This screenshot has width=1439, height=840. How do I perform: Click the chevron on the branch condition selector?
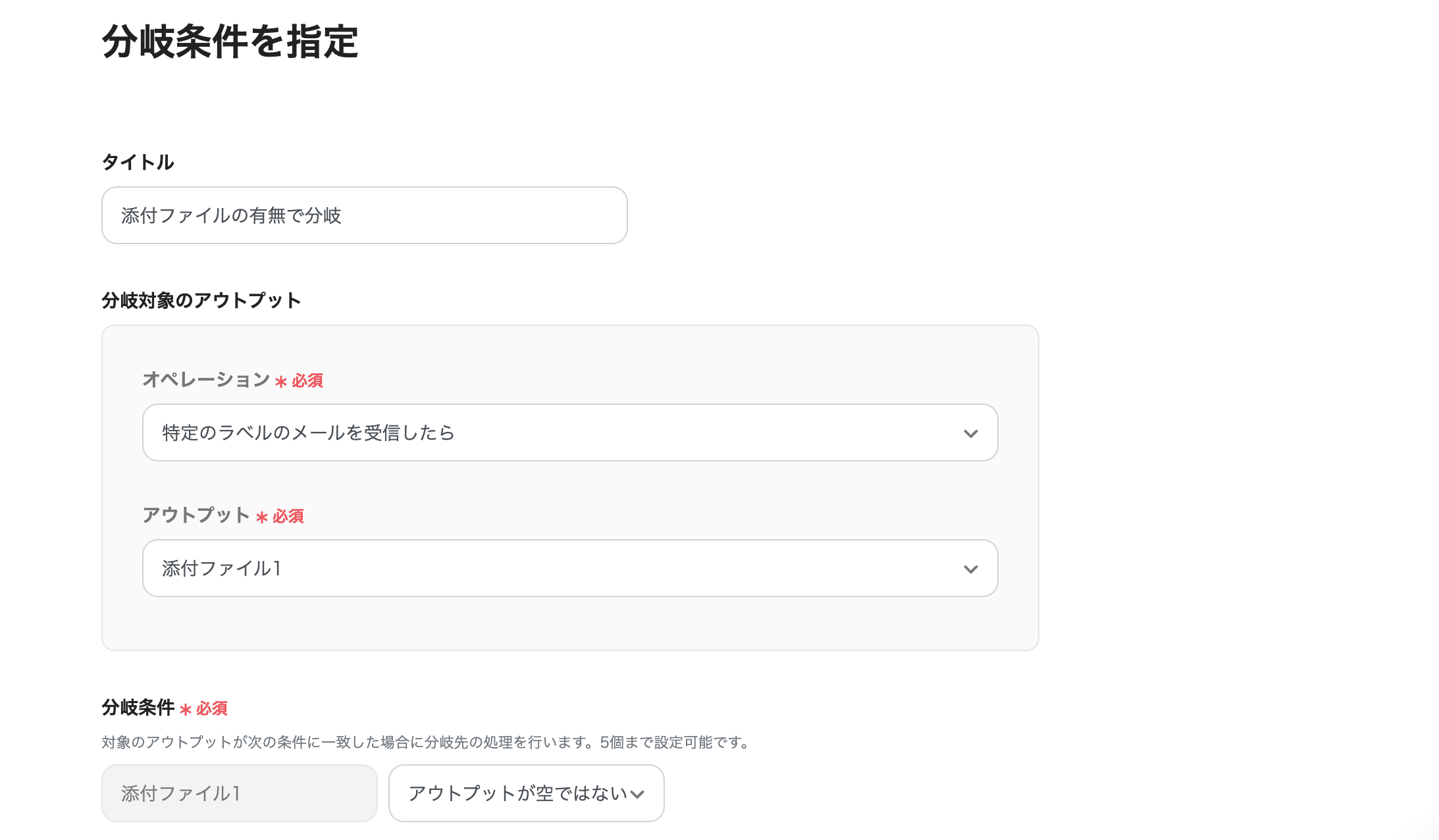636,795
